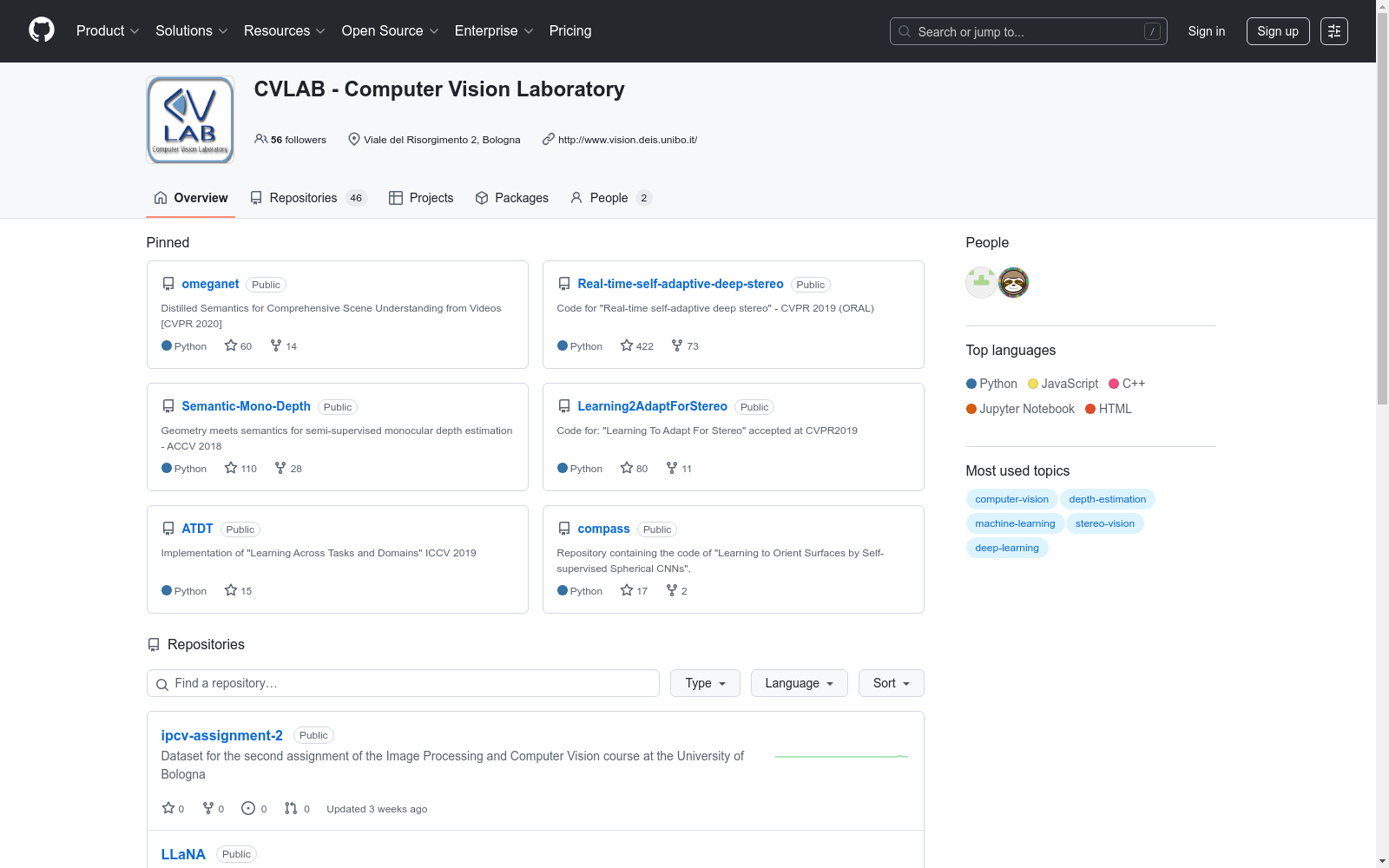Click the 56 followers link

tap(291, 140)
